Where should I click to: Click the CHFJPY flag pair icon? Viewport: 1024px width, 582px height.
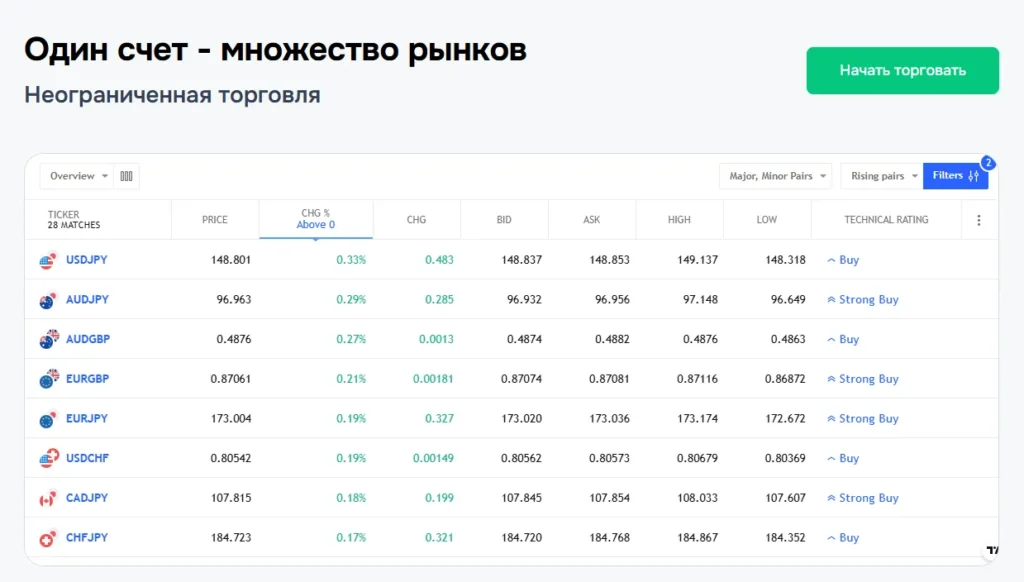point(47,538)
